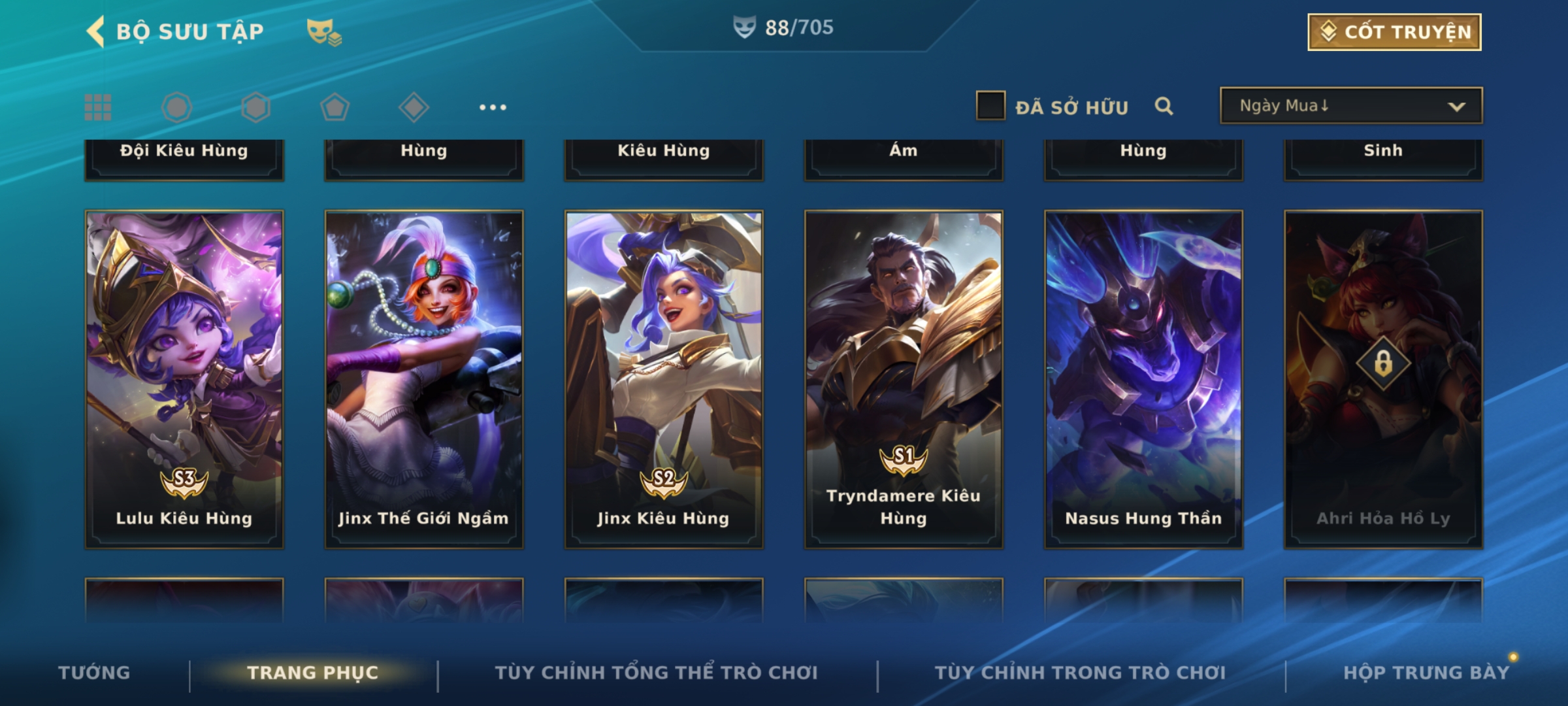This screenshot has width=1568, height=706.
Task: Open Tùy Chỉnh Trong Trò Chơi tab
Action: point(1080,673)
